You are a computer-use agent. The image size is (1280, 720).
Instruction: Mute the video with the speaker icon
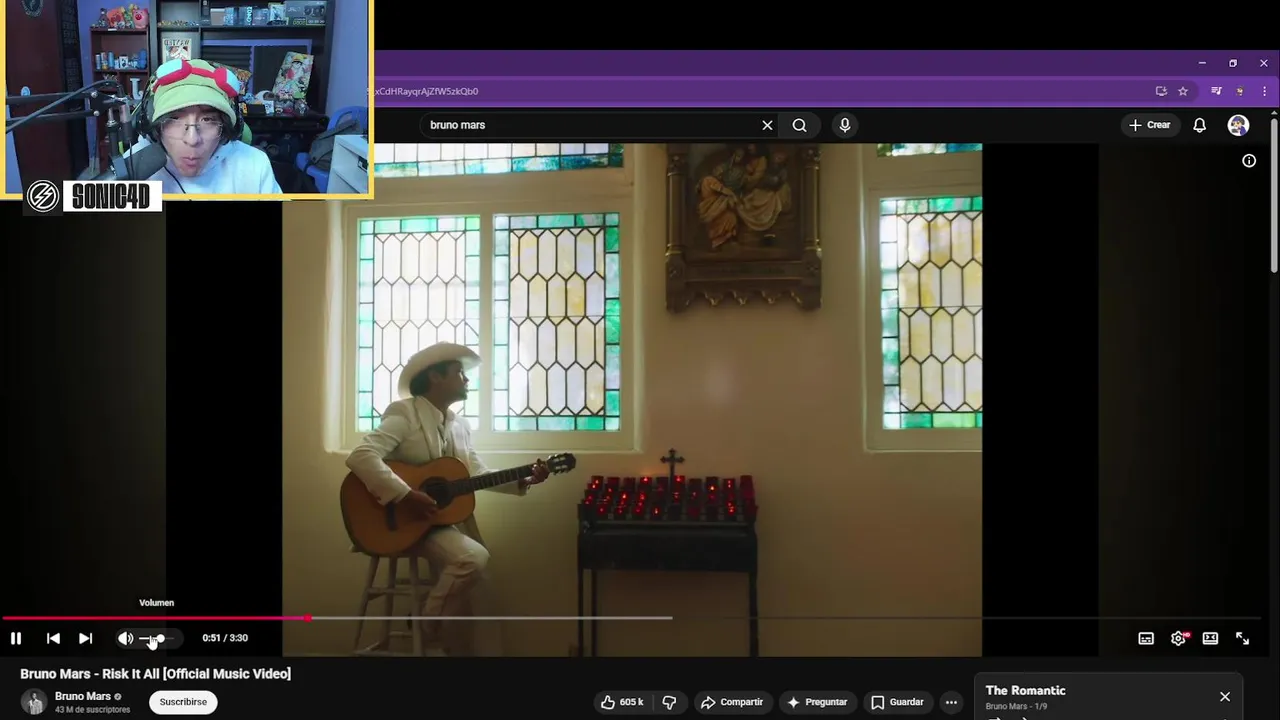click(x=125, y=638)
